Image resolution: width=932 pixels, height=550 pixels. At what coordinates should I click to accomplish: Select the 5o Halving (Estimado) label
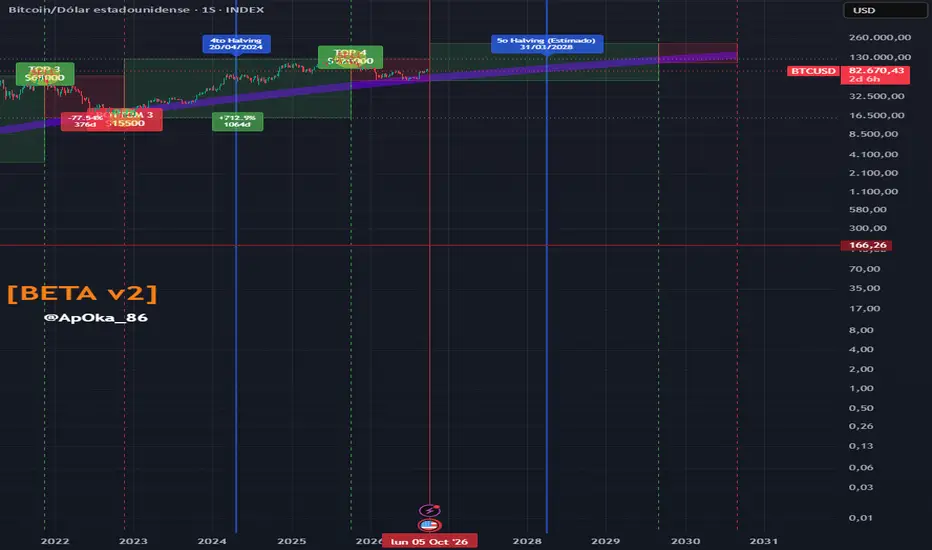pos(547,43)
